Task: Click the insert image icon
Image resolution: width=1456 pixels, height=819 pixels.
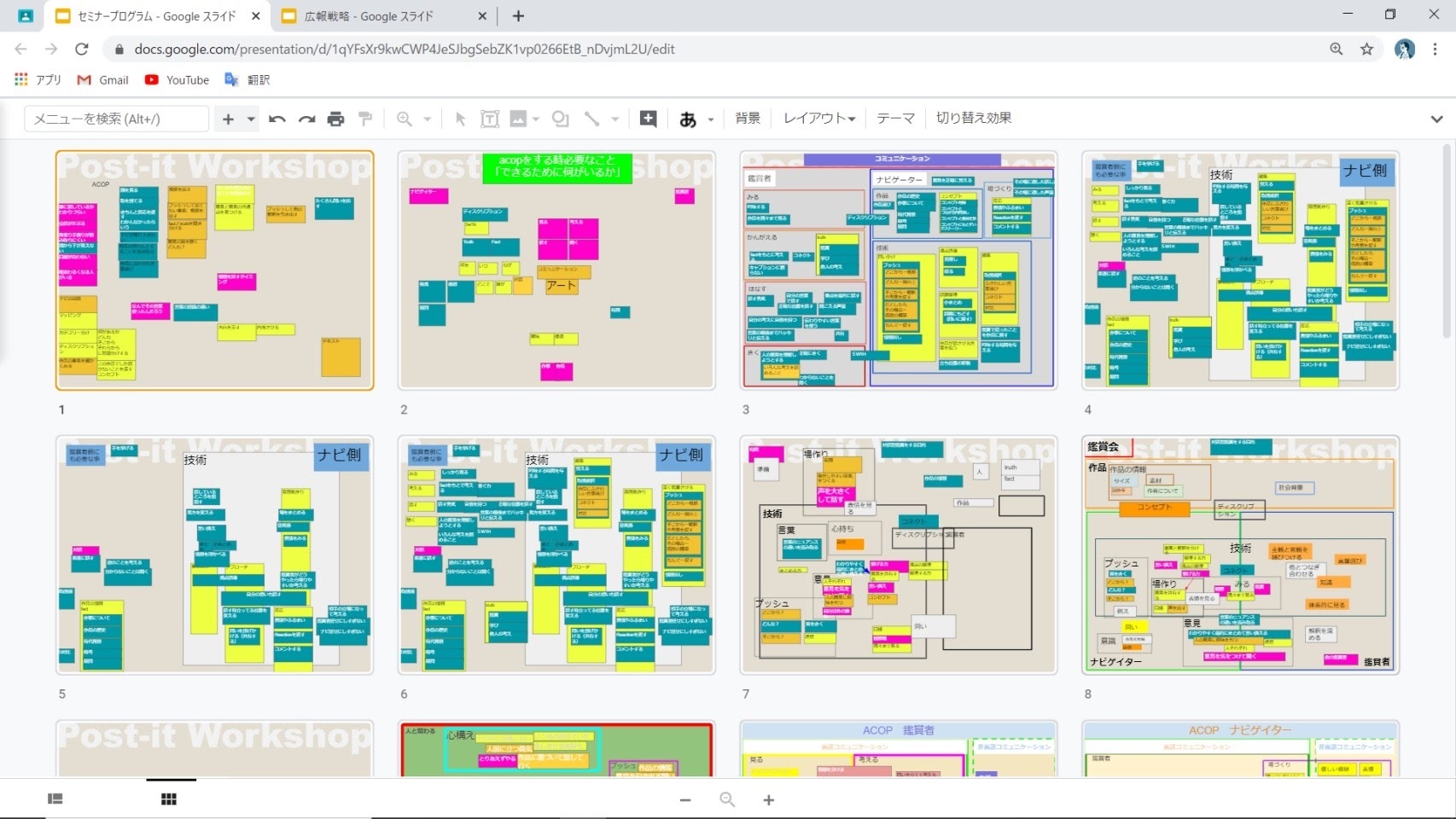Action: (x=518, y=119)
